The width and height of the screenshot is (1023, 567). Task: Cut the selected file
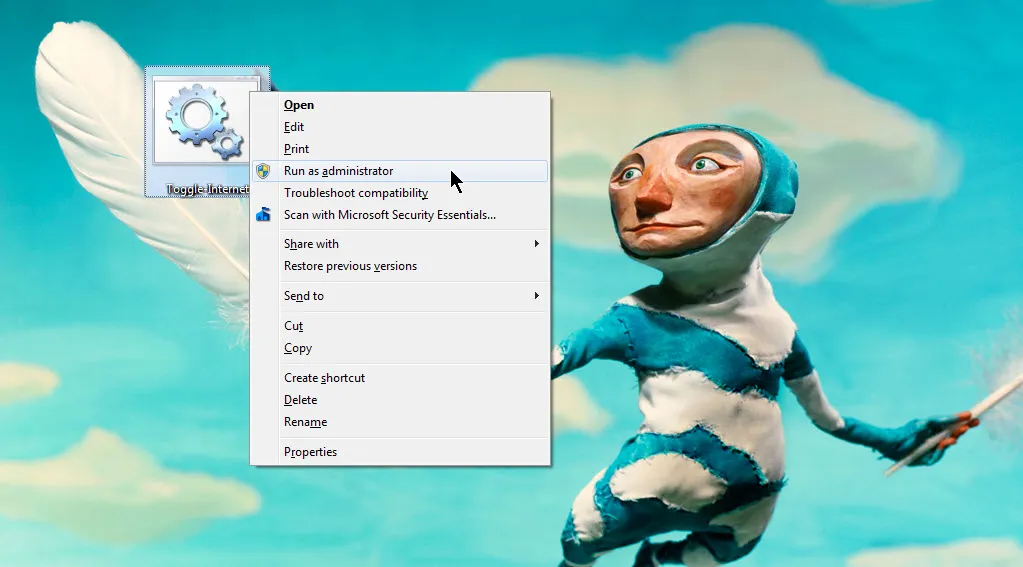[x=293, y=326]
